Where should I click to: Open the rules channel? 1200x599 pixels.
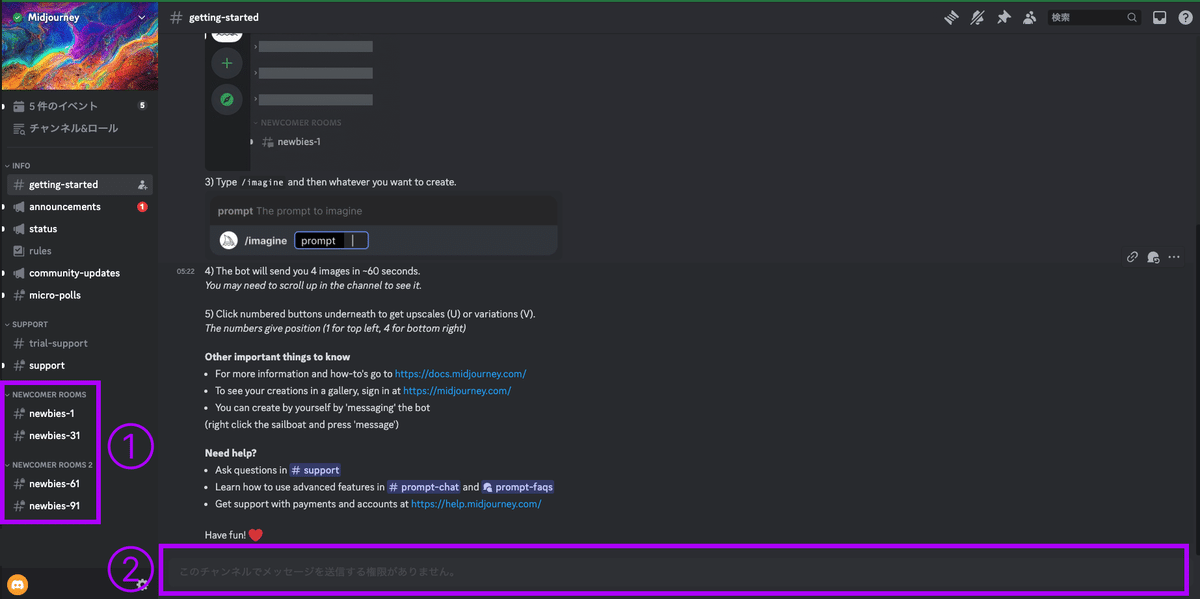[x=40, y=251]
